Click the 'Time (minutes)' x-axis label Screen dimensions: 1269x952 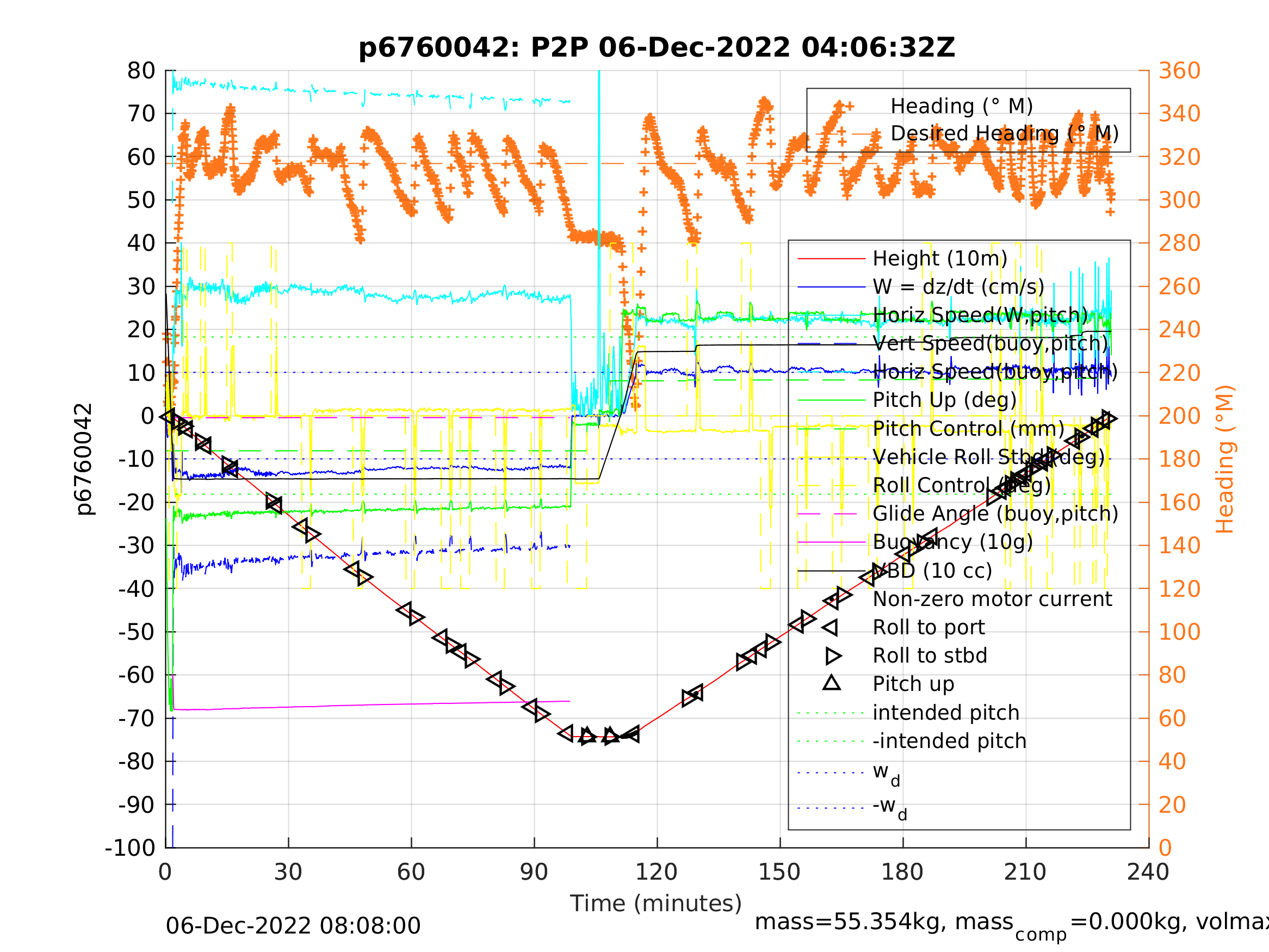656,904
